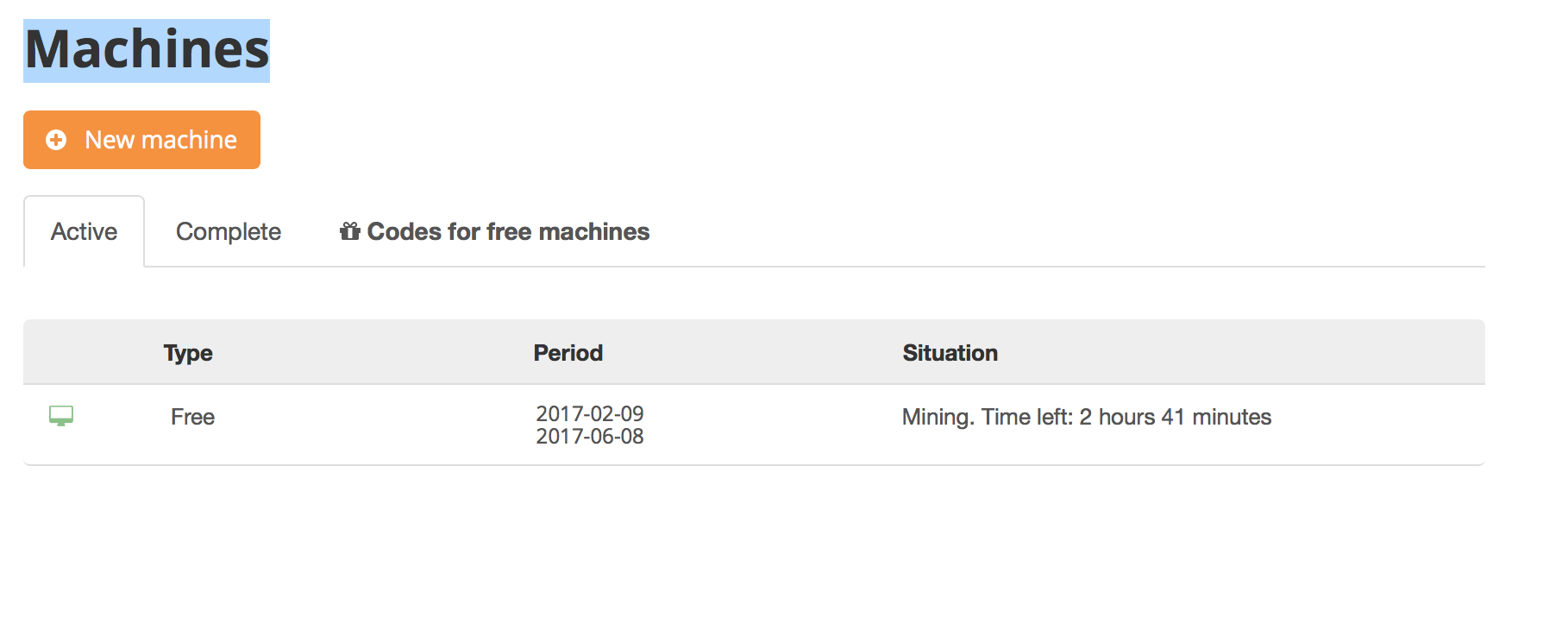Click the end date 2017-06-08
1568x630 pixels.
(x=590, y=437)
